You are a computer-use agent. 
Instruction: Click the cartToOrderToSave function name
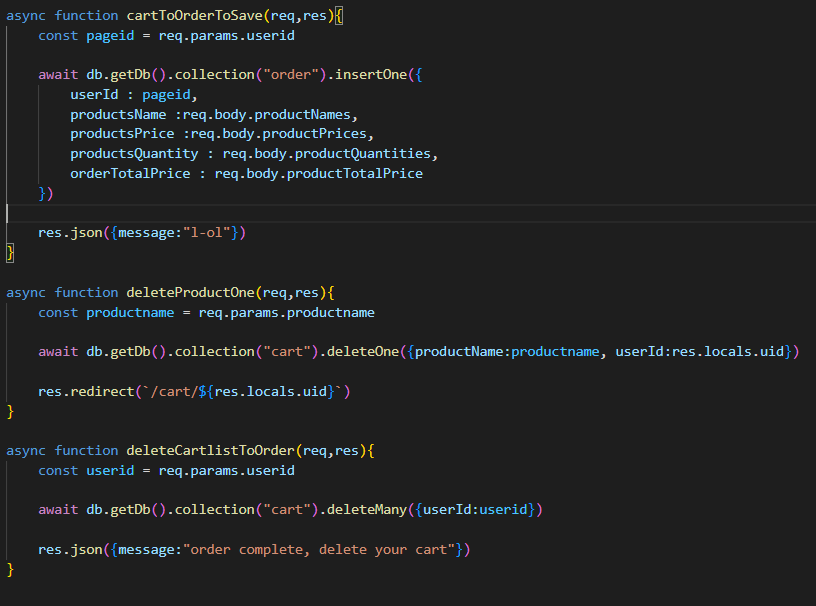point(195,16)
